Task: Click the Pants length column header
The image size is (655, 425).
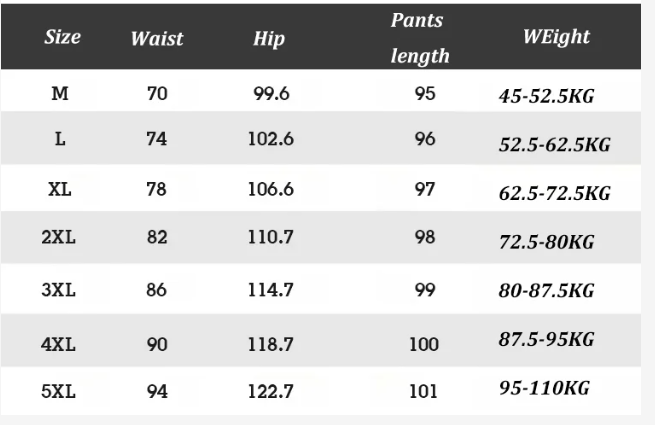Action: point(420,38)
